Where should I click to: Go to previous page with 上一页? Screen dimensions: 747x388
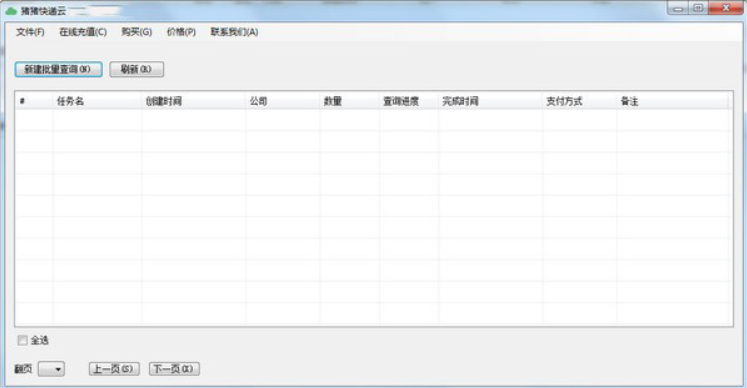[x=114, y=369]
